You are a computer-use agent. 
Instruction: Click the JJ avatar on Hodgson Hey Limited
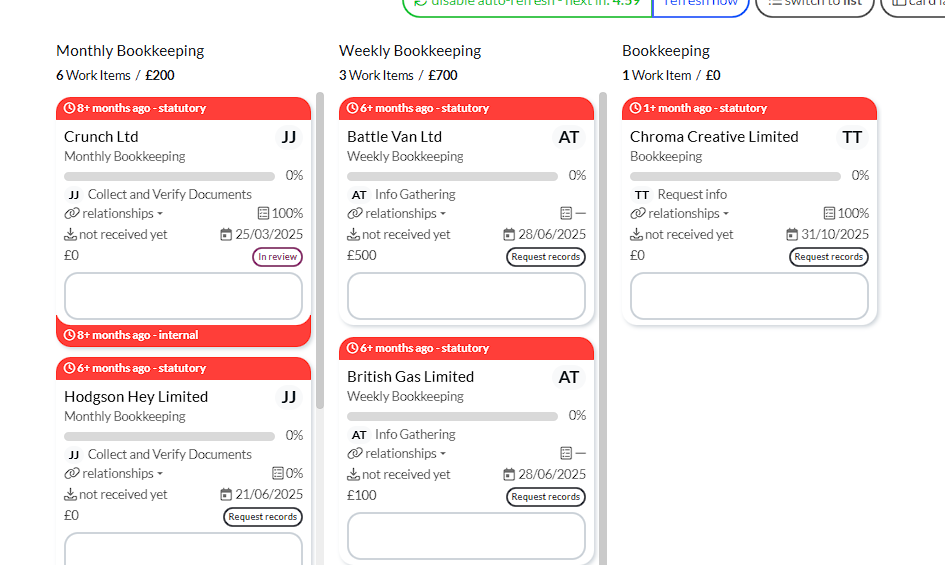(x=289, y=397)
